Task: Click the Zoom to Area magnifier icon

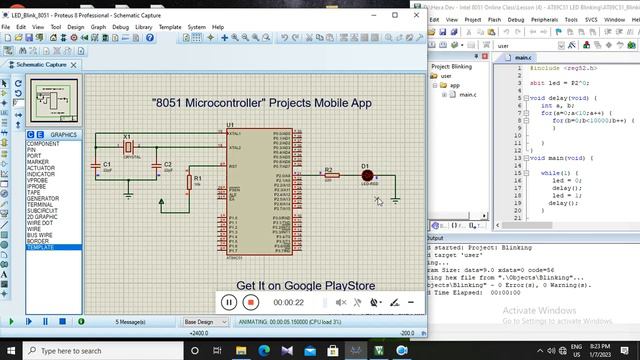Action: click(266, 38)
